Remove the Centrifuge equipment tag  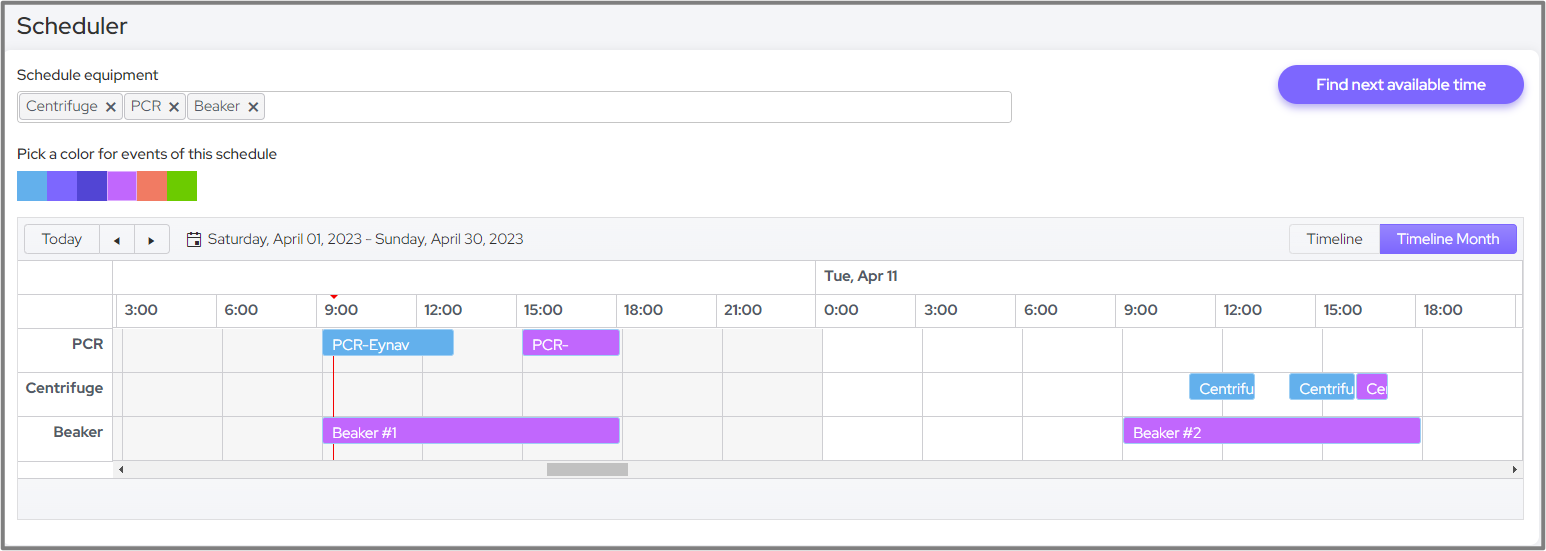pyautogui.click(x=111, y=107)
